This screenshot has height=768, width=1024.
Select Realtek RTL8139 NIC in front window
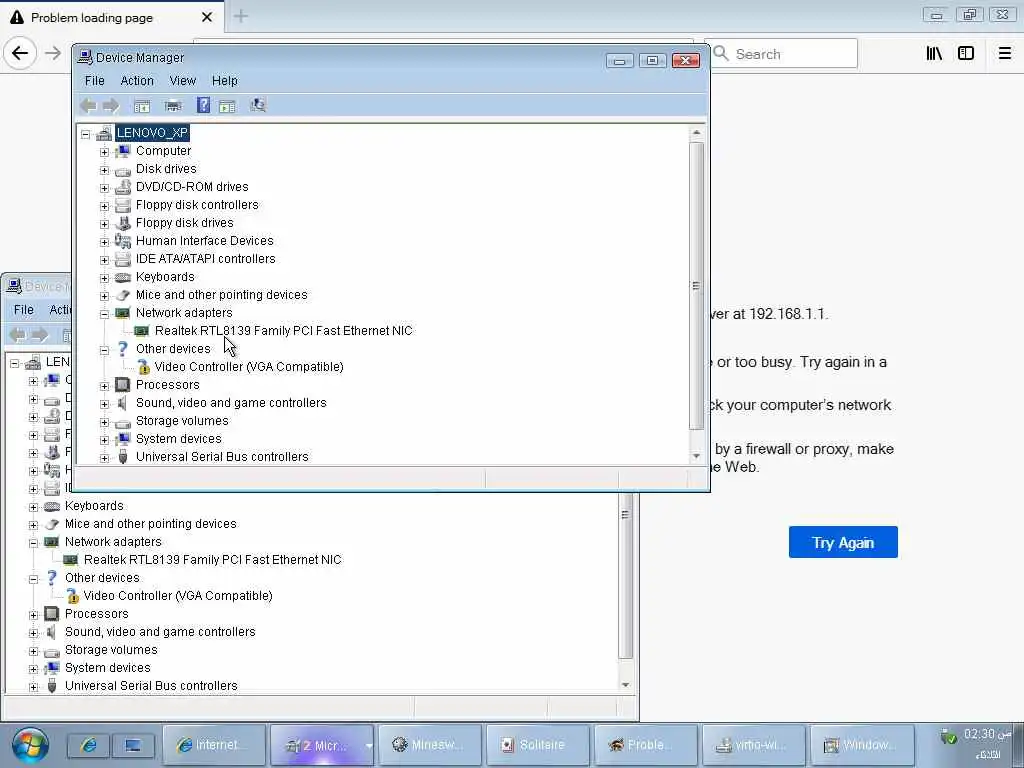pyautogui.click(x=283, y=330)
